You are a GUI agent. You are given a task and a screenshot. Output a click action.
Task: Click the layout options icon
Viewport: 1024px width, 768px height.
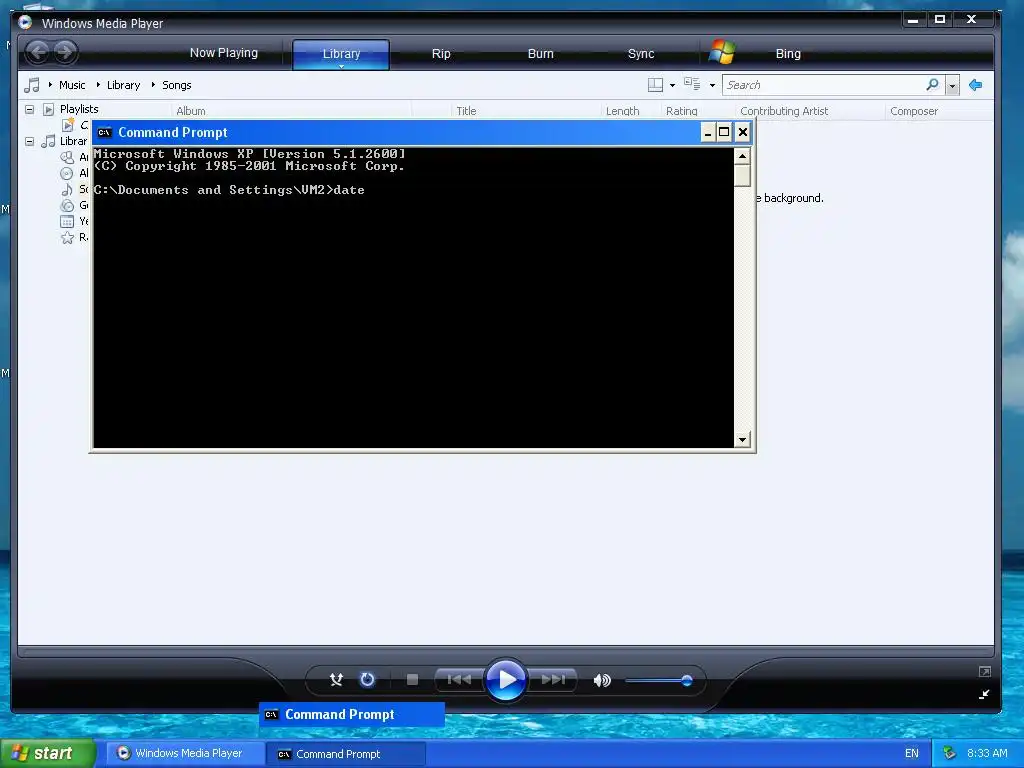(x=655, y=85)
